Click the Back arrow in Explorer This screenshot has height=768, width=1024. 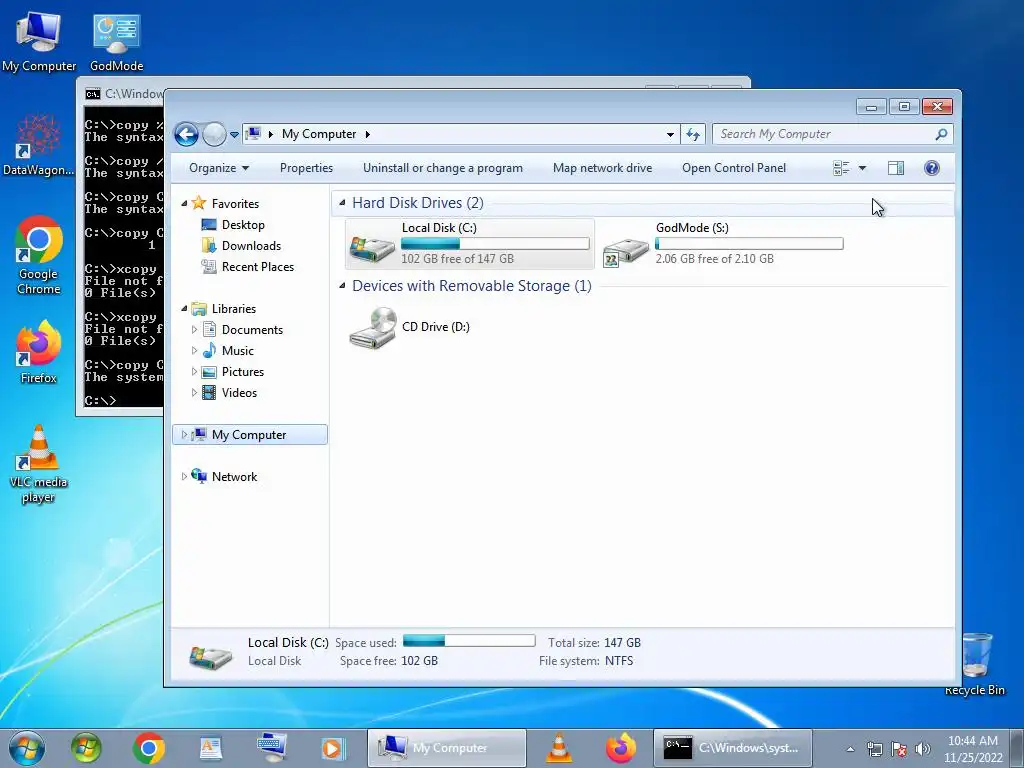[x=186, y=135]
